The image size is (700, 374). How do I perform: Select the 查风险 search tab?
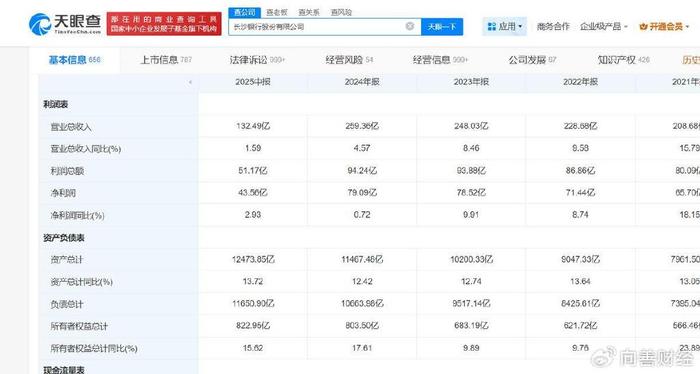pos(341,12)
